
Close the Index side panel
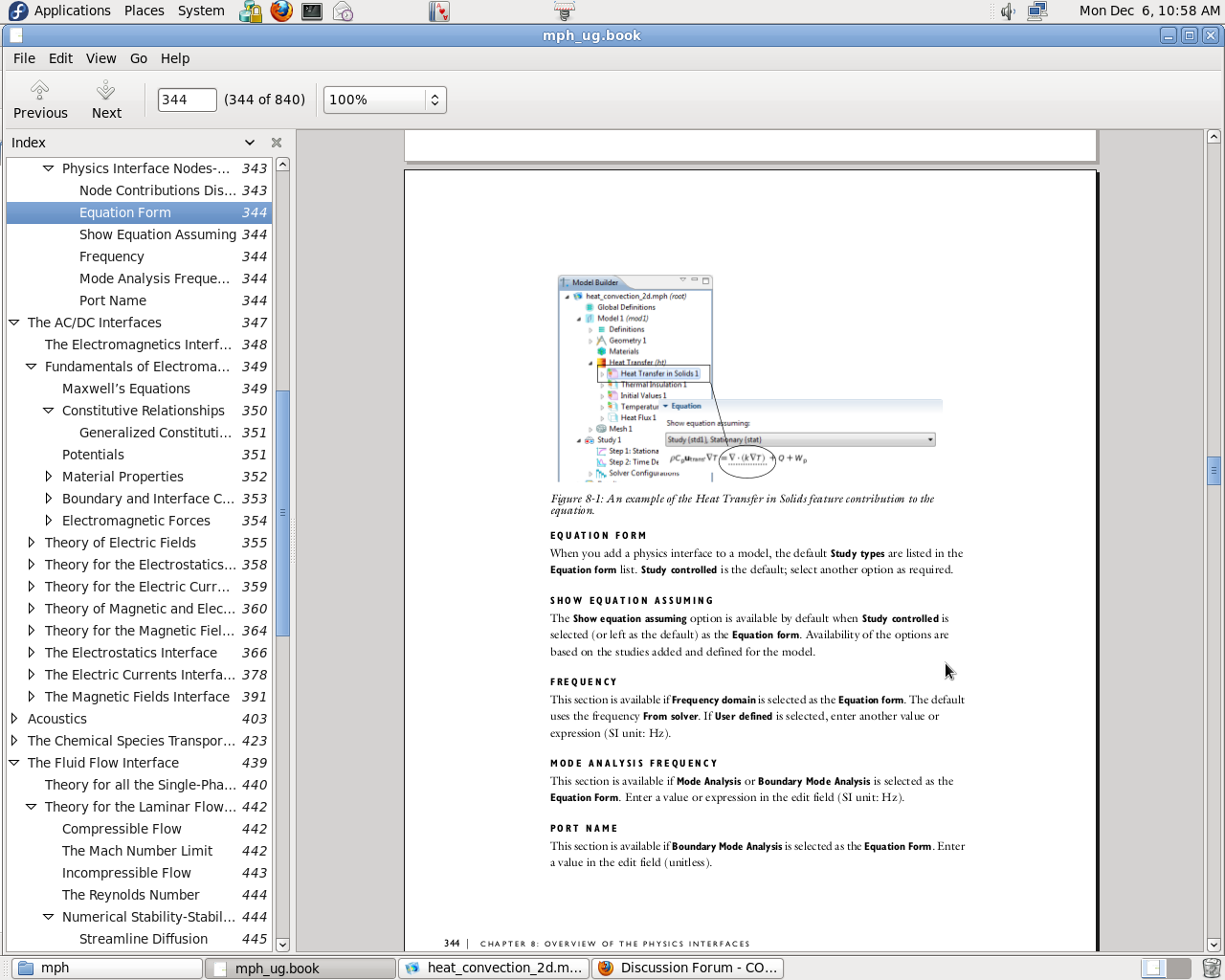coord(277,143)
